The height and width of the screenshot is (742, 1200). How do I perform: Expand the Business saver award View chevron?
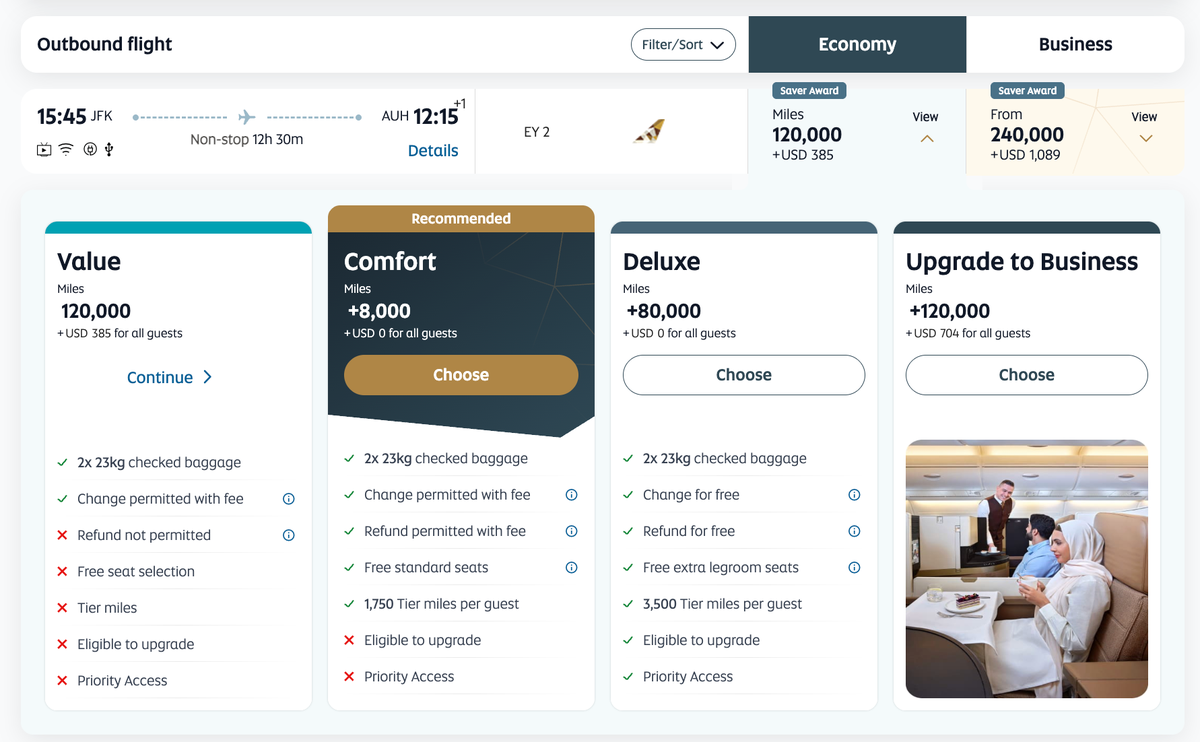[x=1143, y=138]
